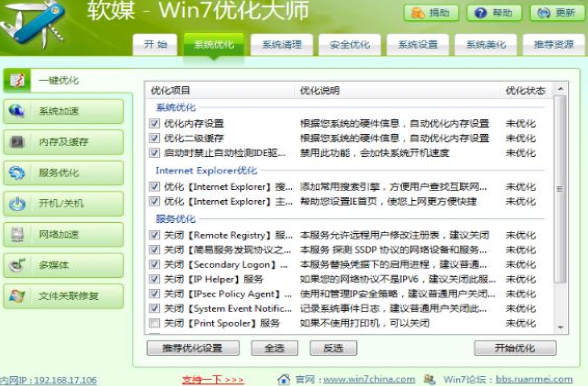Click the 内存及缓存 chip icon
588x386 pixels.
(x=17, y=142)
